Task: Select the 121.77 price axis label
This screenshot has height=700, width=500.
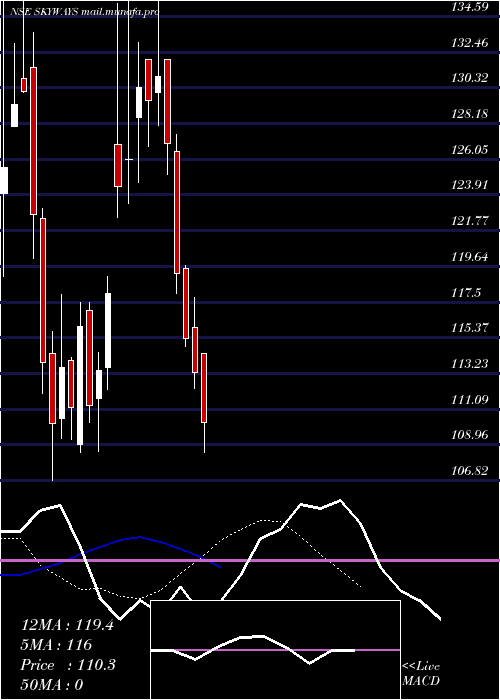Action: pos(469,221)
